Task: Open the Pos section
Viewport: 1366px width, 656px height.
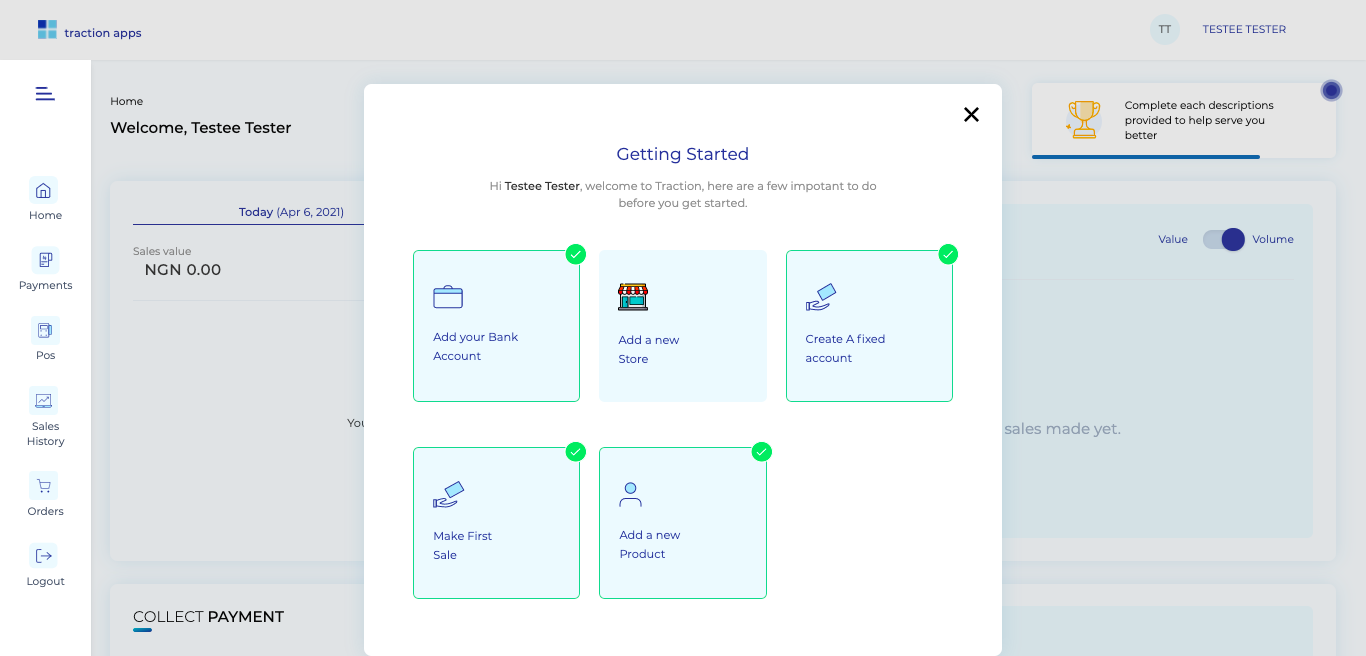Action: (x=44, y=330)
